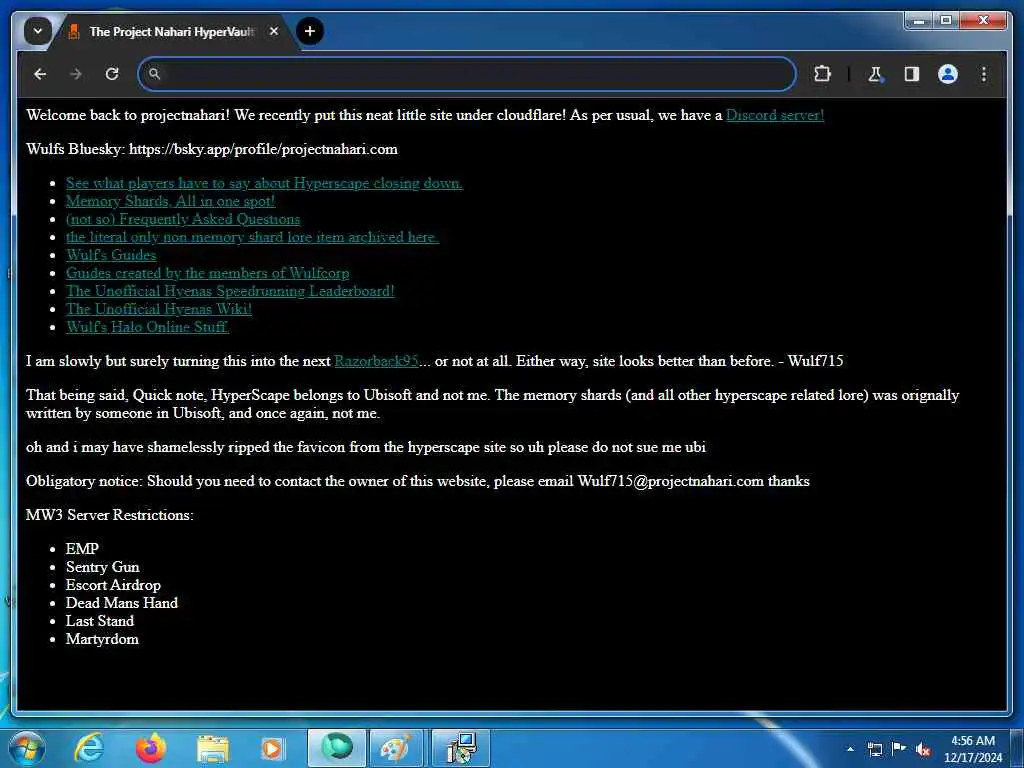Viewport: 1024px width, 768px height.
Task: Open the profile avatar icon
Action: pos(948,74)
